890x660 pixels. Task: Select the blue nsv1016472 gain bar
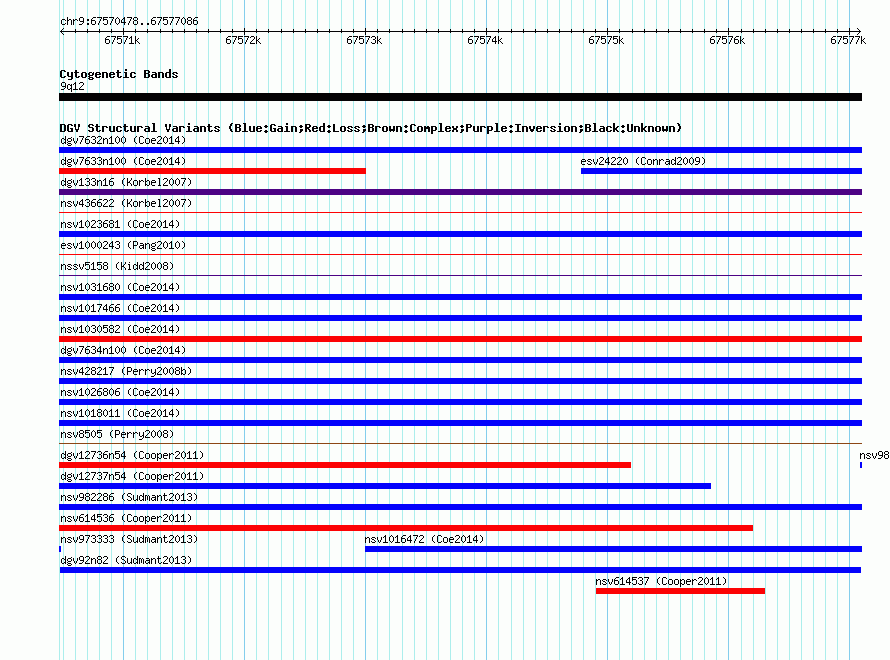(x=614, y=549)
